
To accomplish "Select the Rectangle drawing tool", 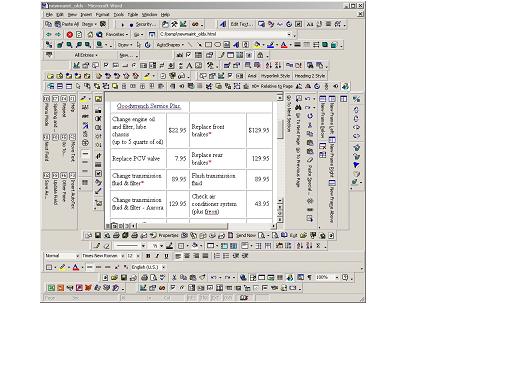I will point(208,45).
